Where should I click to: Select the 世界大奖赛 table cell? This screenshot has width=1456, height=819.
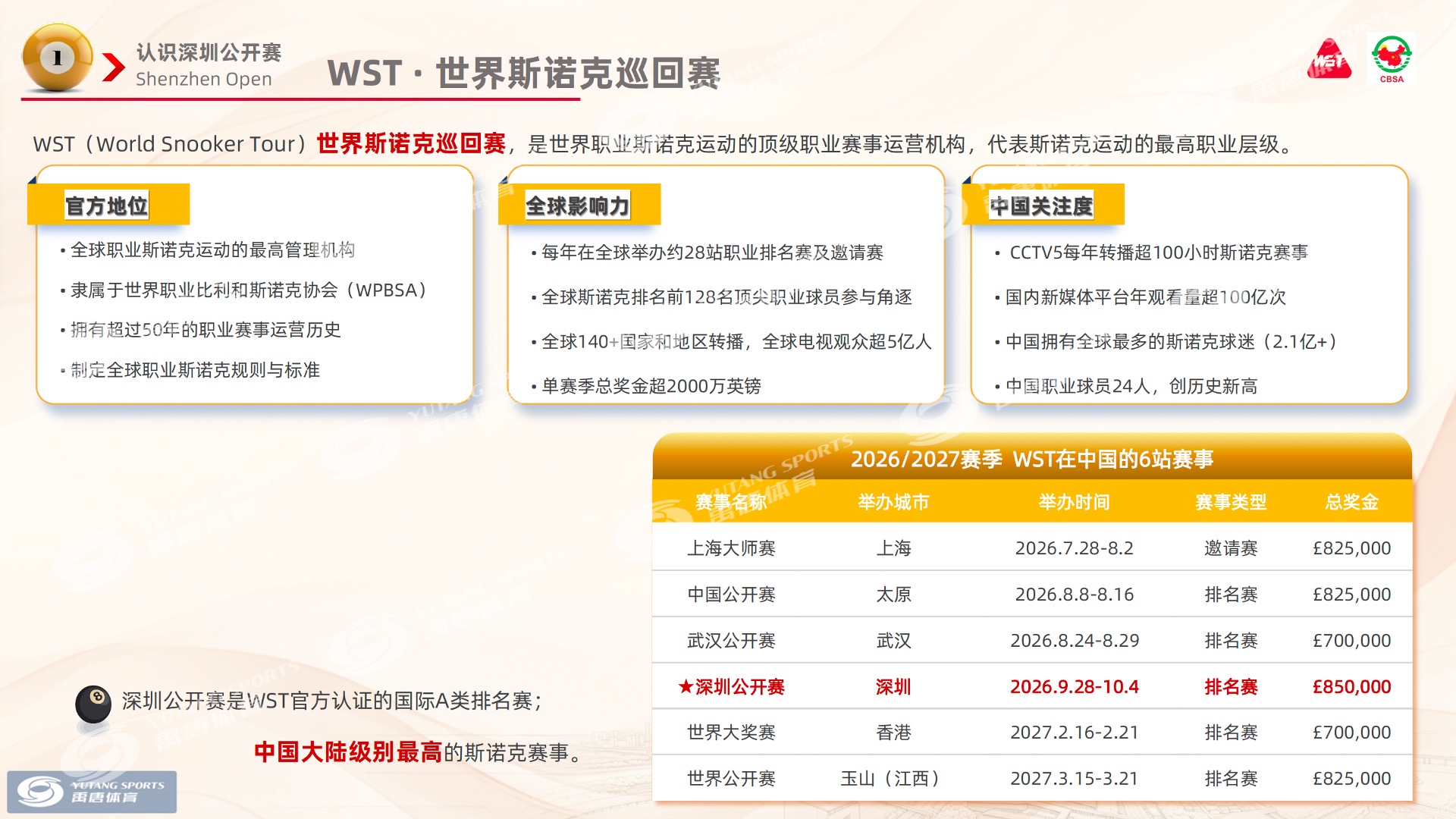pyautogui.click(x=731, y=732)
